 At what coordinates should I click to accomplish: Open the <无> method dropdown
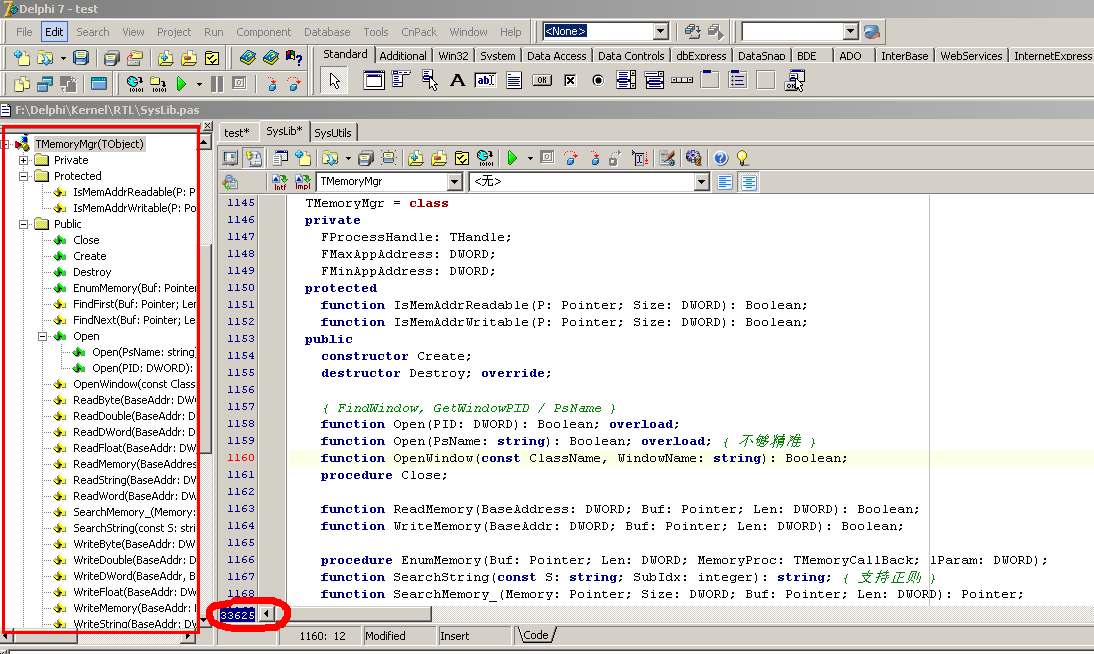[x=702, y=182]
